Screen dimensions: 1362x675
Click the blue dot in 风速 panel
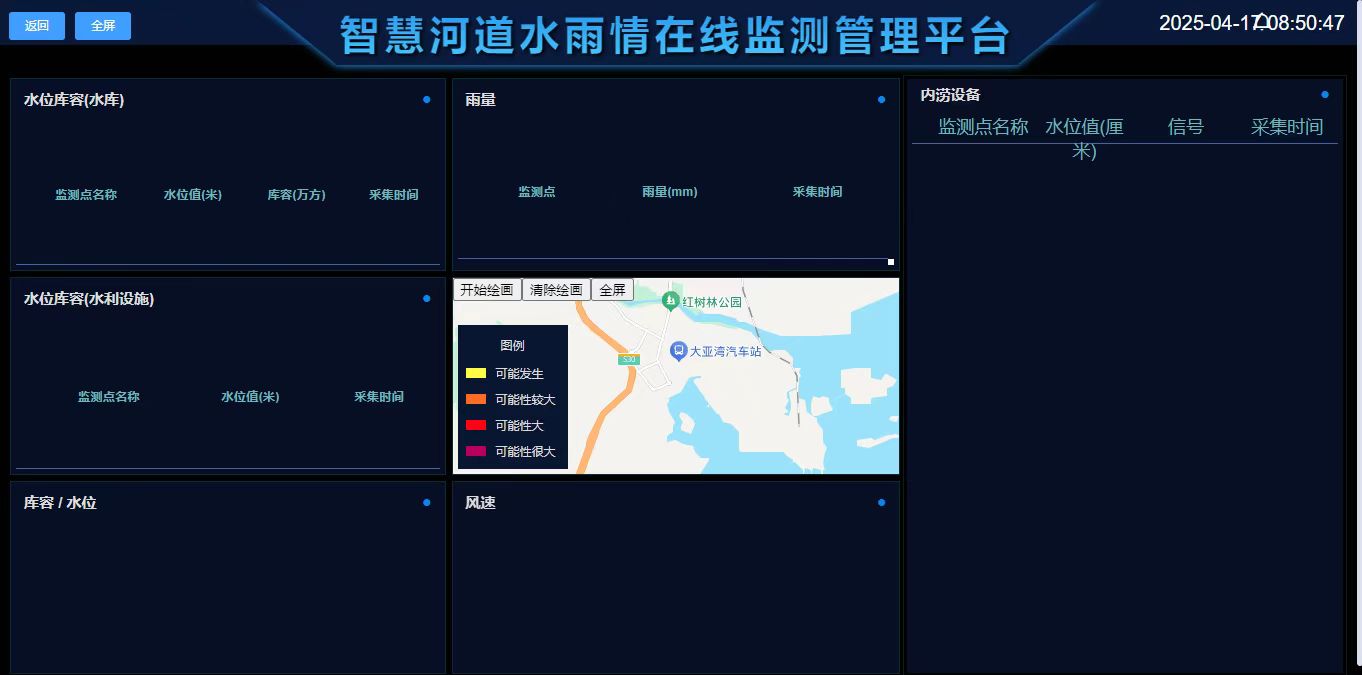click(x=881, y=502)
